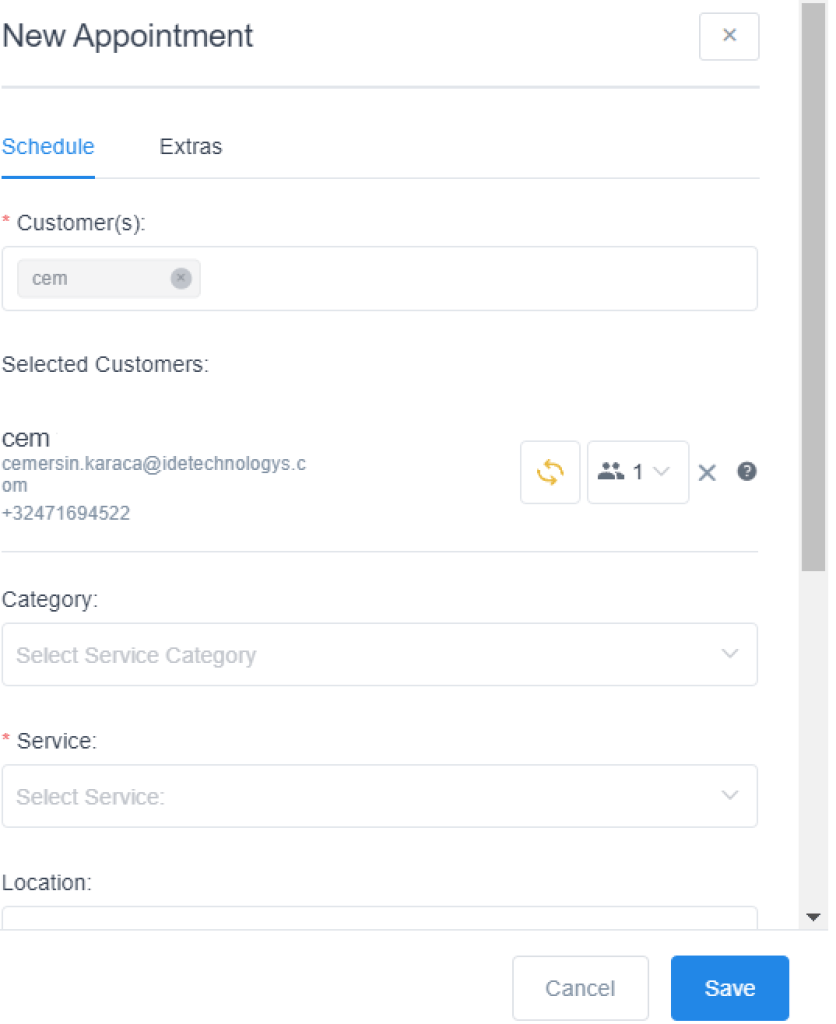Click the scrollbar down arrow
Screen dimensions: 836x1024
tap(813, 916)
